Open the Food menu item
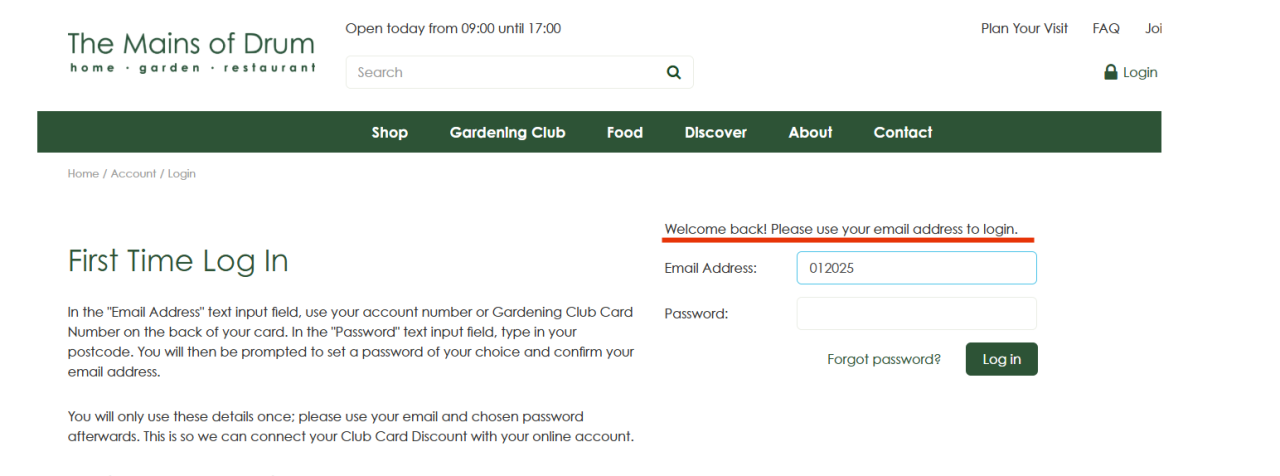Image resolution: width=1280 pixels, height=476 pixels. (625, 132)
